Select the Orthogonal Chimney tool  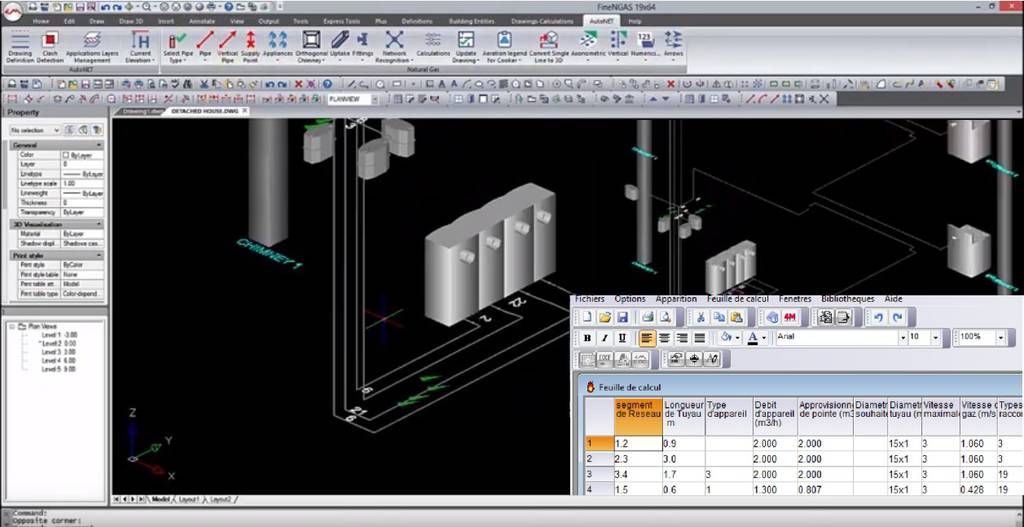(312, 46)
